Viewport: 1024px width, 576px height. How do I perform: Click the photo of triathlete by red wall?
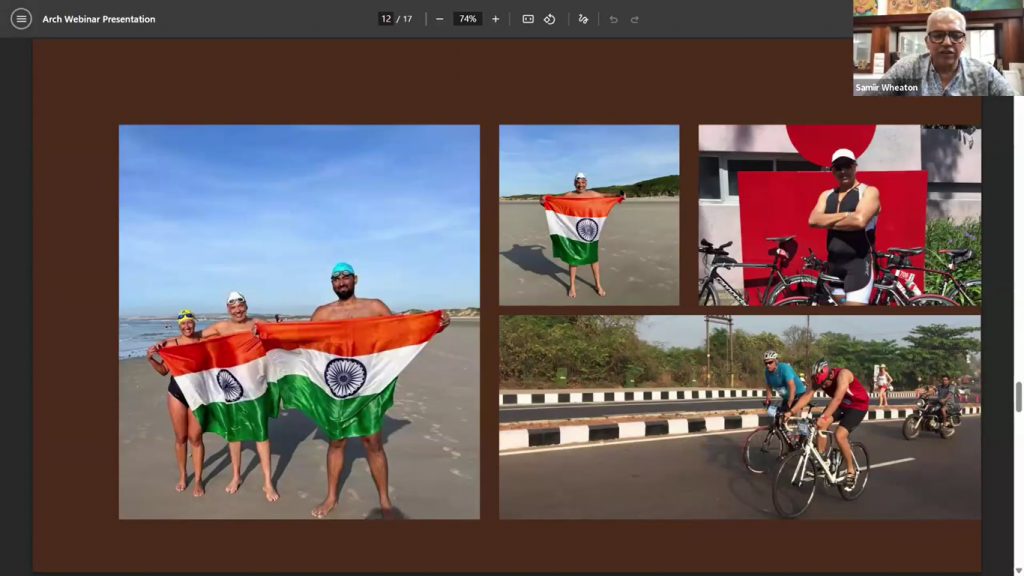point(839,215)
